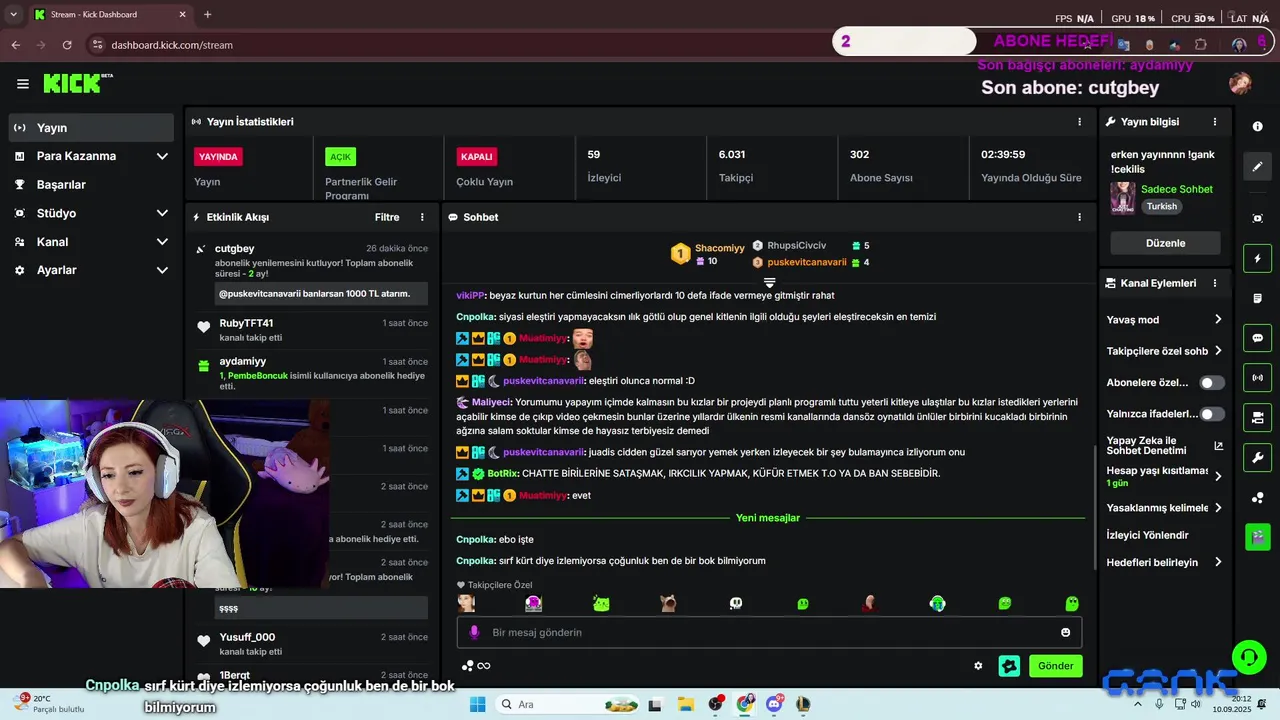Click the chat bubble icon in right rail

[1257, 338]
